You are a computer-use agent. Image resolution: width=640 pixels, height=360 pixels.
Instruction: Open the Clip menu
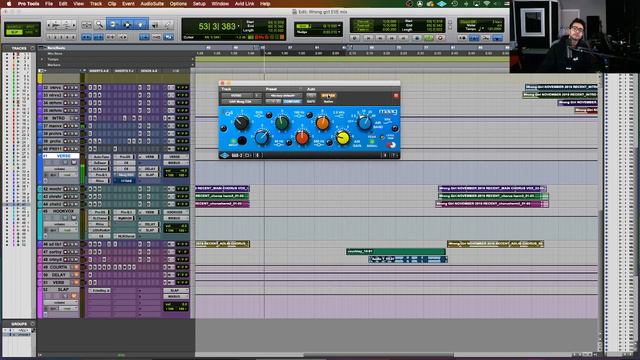(112, 4)
